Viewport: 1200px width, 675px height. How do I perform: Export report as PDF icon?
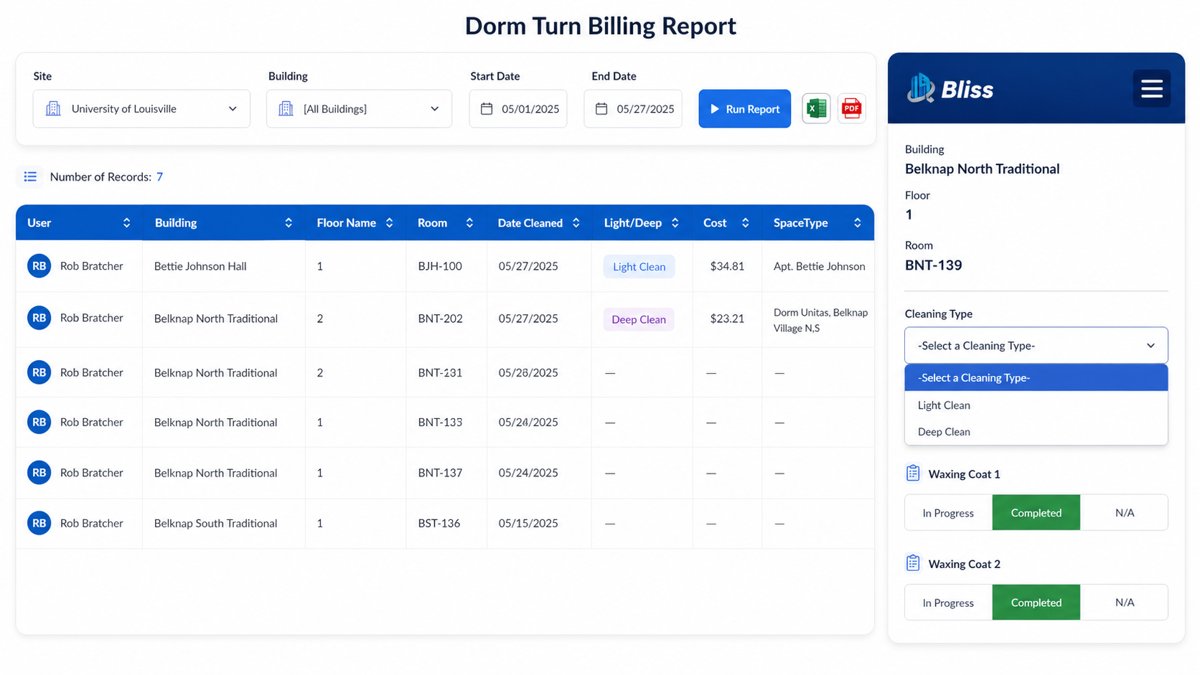click(x=851, y=109)
